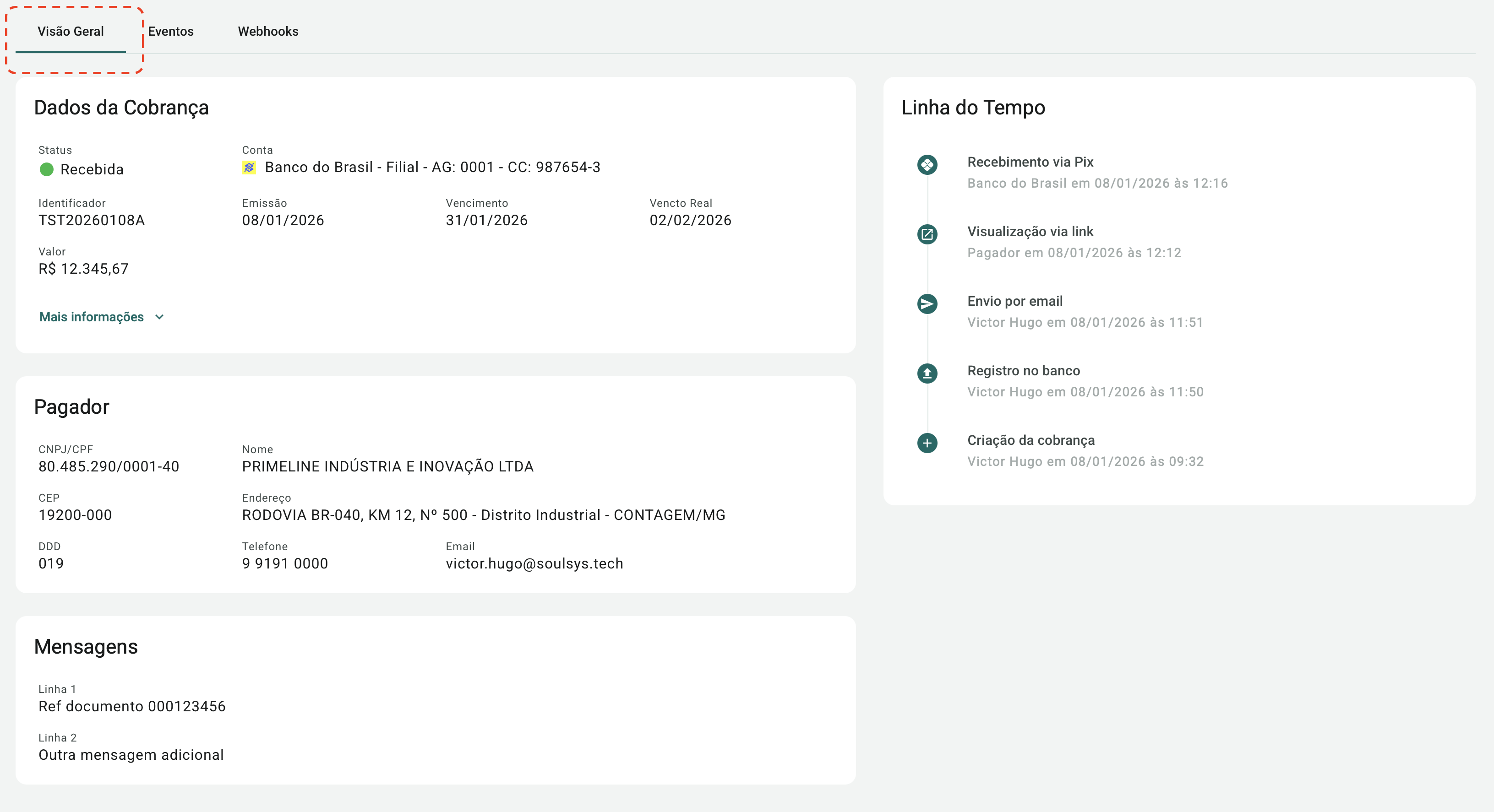The width and height of the screenshot is (1494, 812).
Task: Click the Banco do Brasil logo icon
Action: click(249, 168)
